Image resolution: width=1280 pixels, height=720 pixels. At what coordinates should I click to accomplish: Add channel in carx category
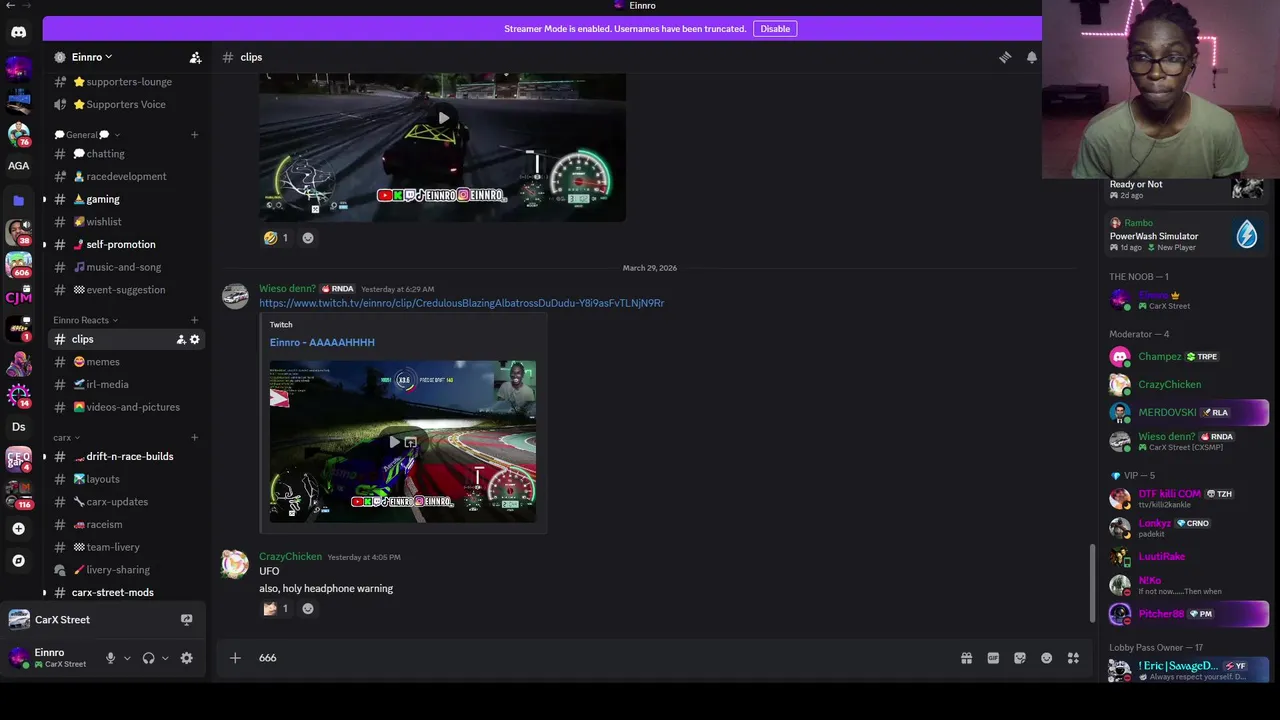pyautogui.click(x=195, y=437)
